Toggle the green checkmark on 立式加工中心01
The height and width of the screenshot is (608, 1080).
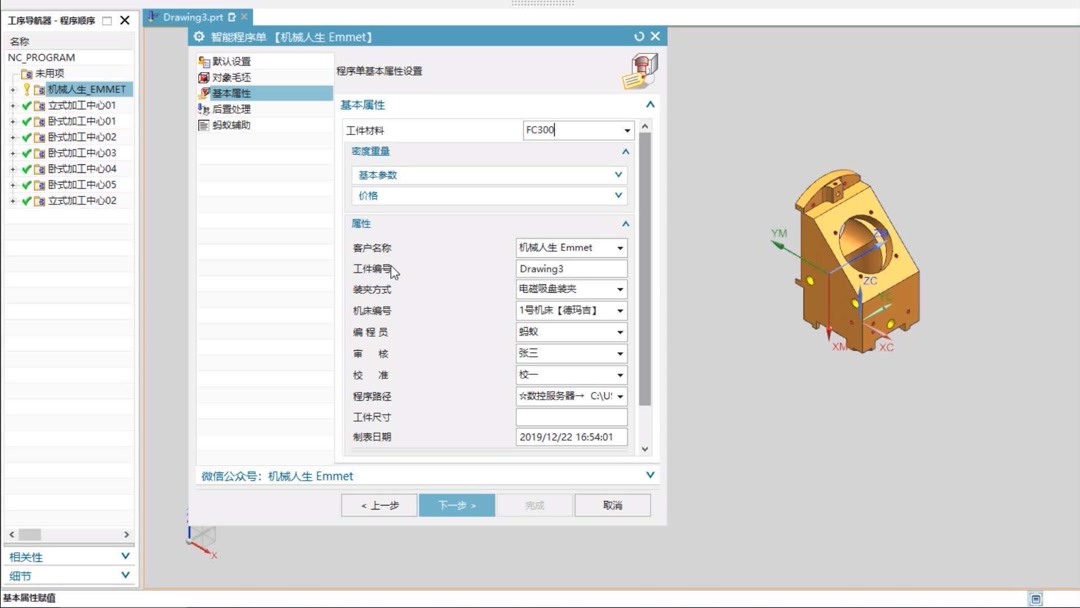(x=26, y=104)
